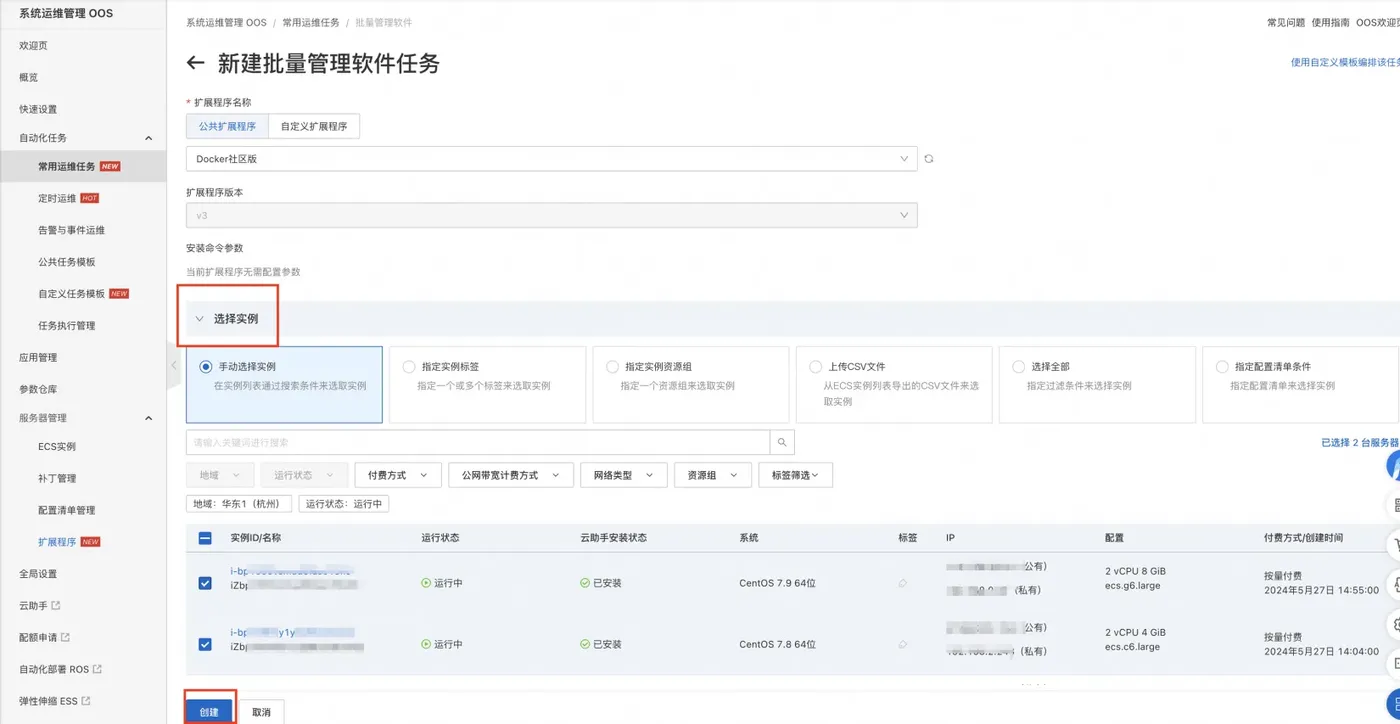Click the 创建 button
The width and height of the screenshot is (1400, 724).
pyautogui.click(x=209, y=712)
